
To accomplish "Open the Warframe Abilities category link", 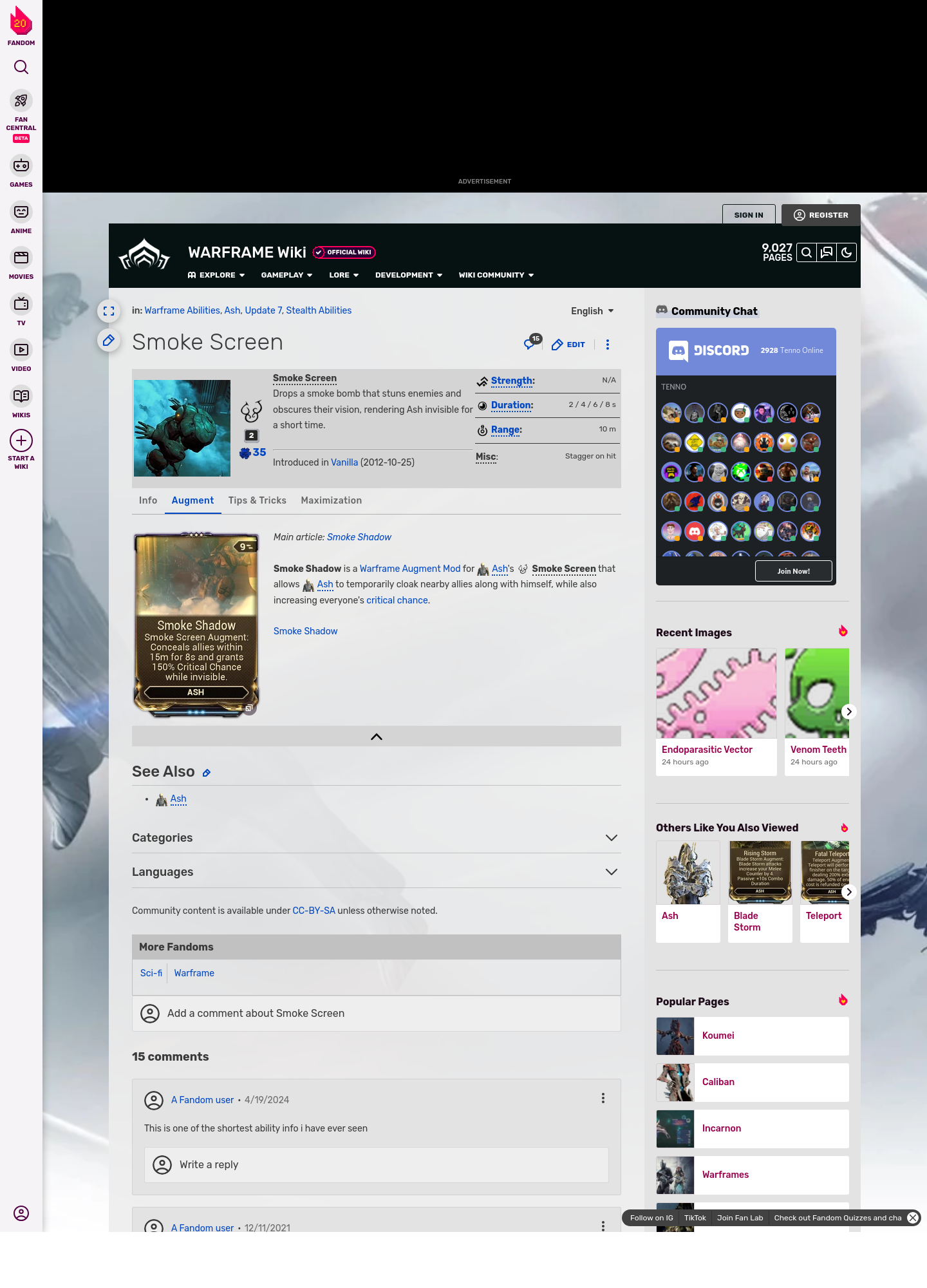I will tap(182, 310).
